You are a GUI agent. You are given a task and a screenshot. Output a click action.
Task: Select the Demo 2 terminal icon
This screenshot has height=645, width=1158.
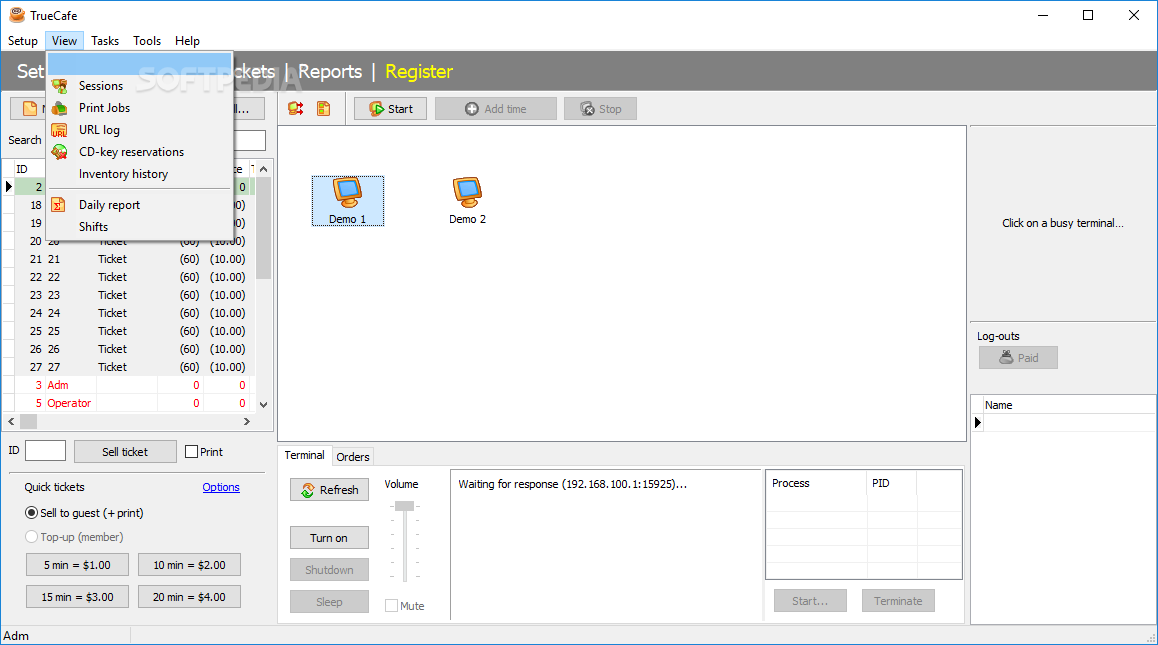[x=467, y=201]
